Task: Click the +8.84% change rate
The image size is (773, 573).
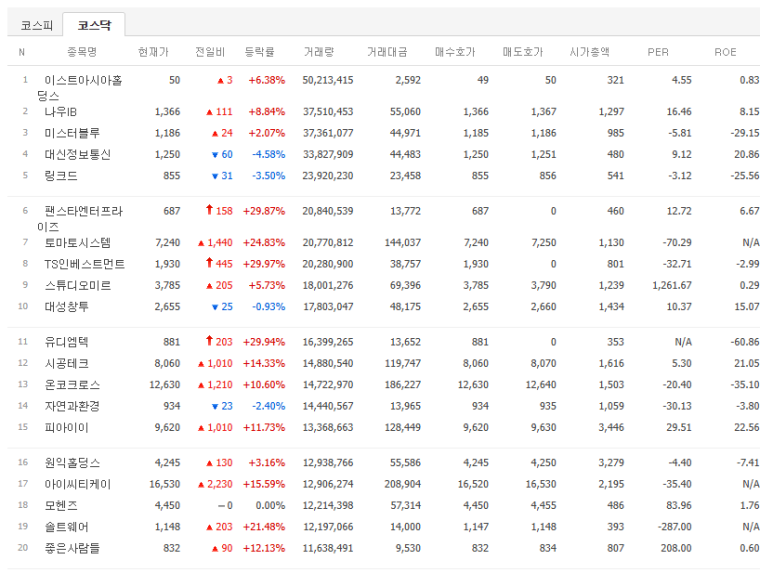Action: pyautogui.click(x=267, y=112)
